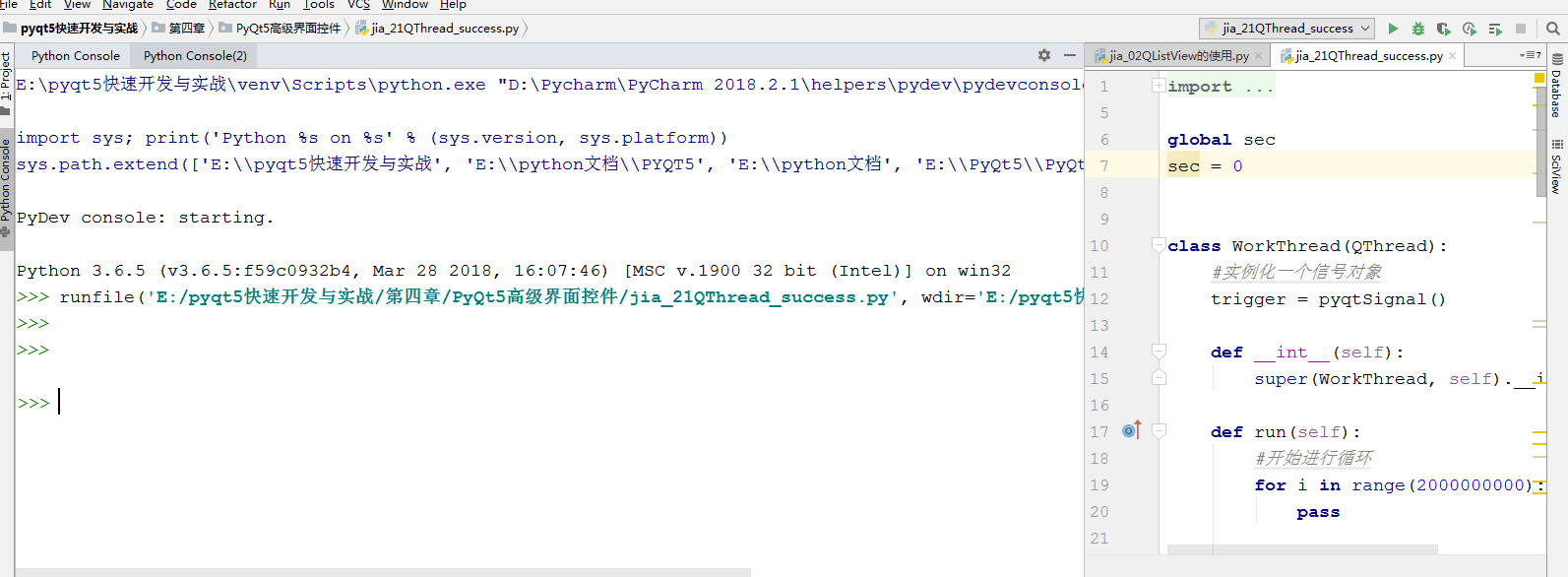Click the Python 3.6.5 version line
The image size is (1568, 577).
(x=514, y=271)
